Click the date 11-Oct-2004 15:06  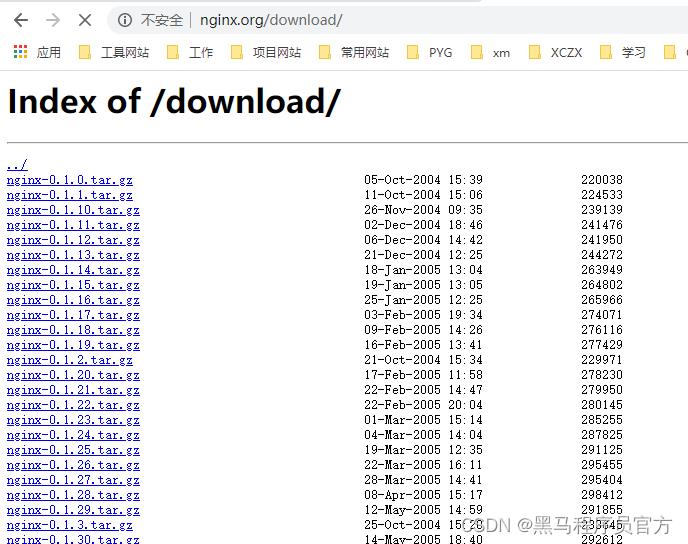click(x=423, y=194)
